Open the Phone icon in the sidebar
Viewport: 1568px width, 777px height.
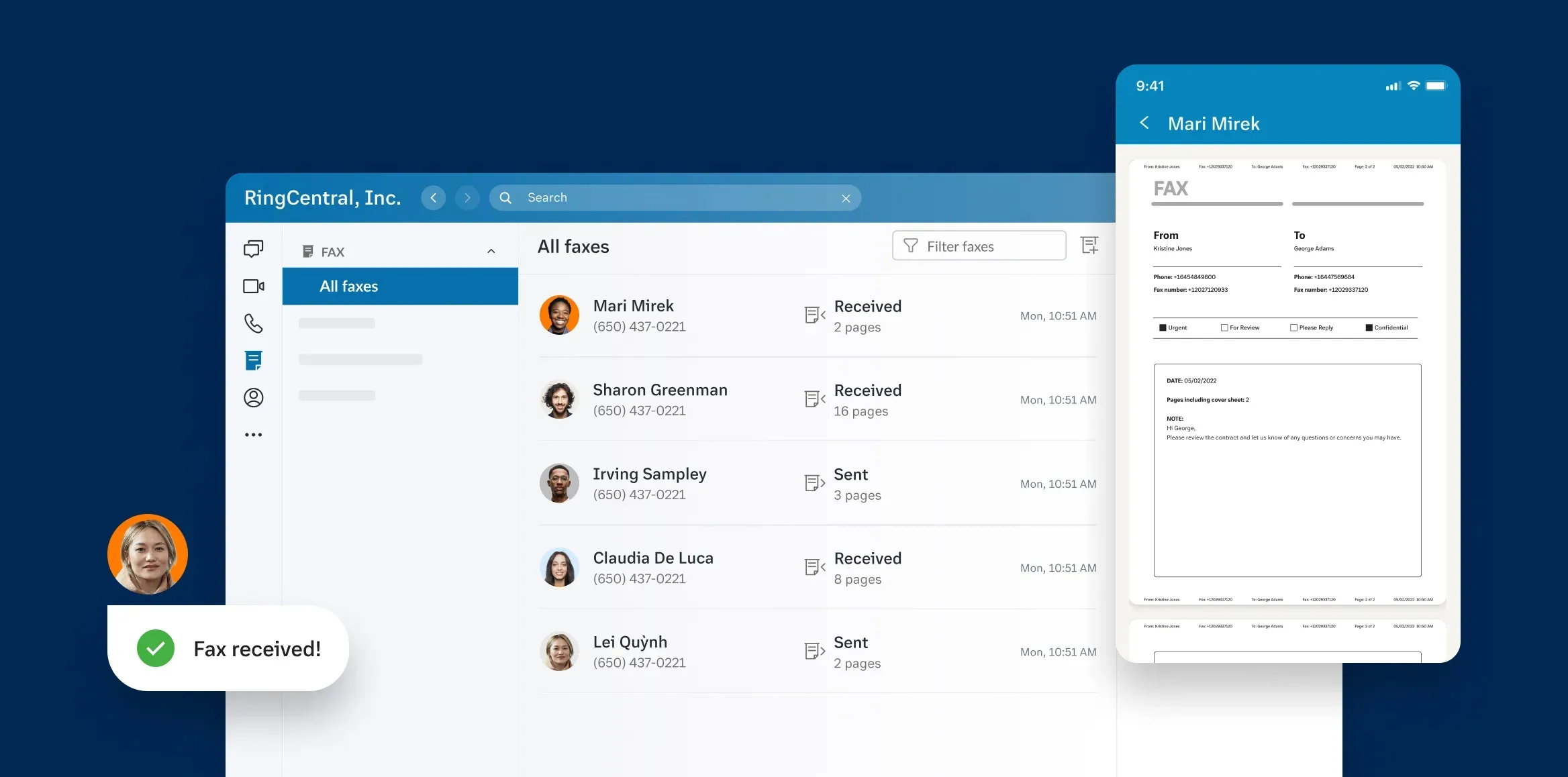[253, 323]
